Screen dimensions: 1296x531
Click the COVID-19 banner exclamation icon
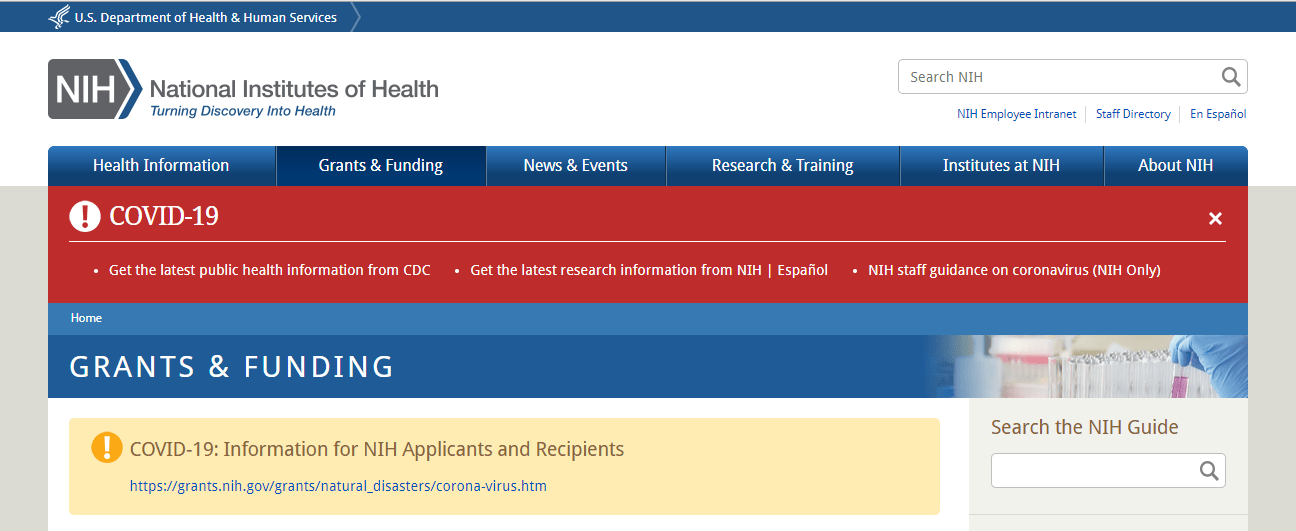click(x=85, y=215)
